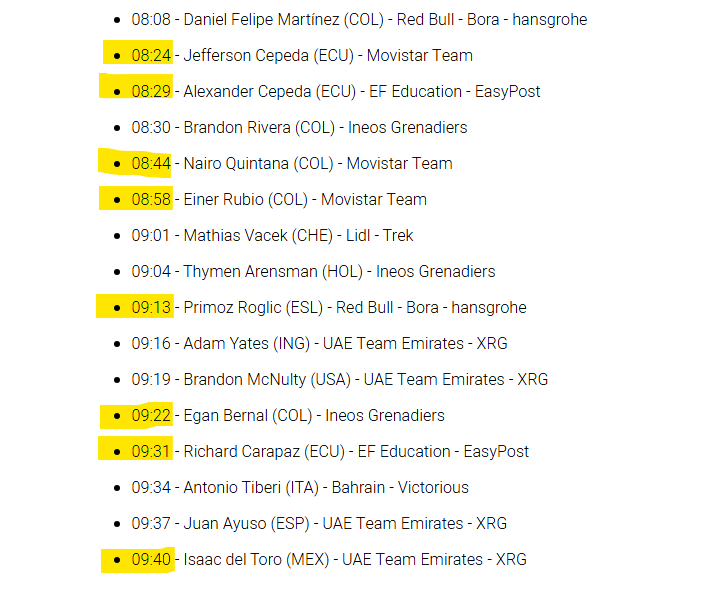Click Brandon McNulty (USA) entry

click(339, 380)
